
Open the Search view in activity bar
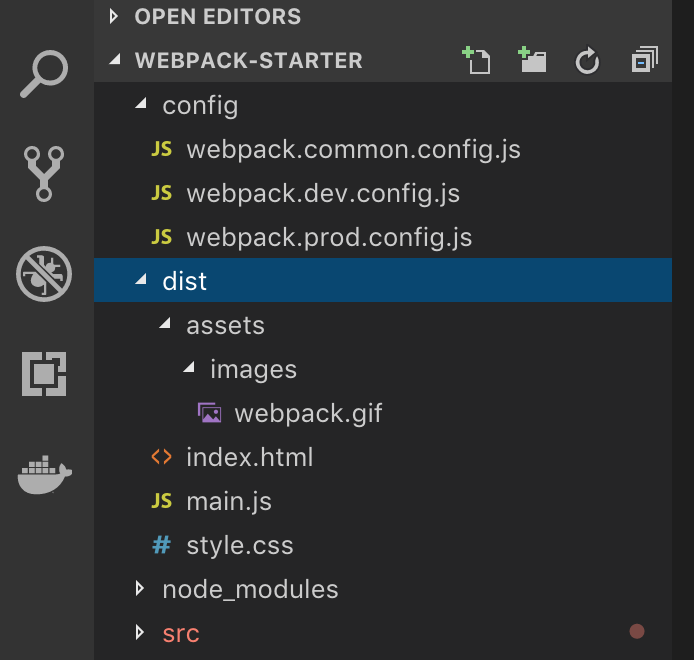click(x=45, y=75)
